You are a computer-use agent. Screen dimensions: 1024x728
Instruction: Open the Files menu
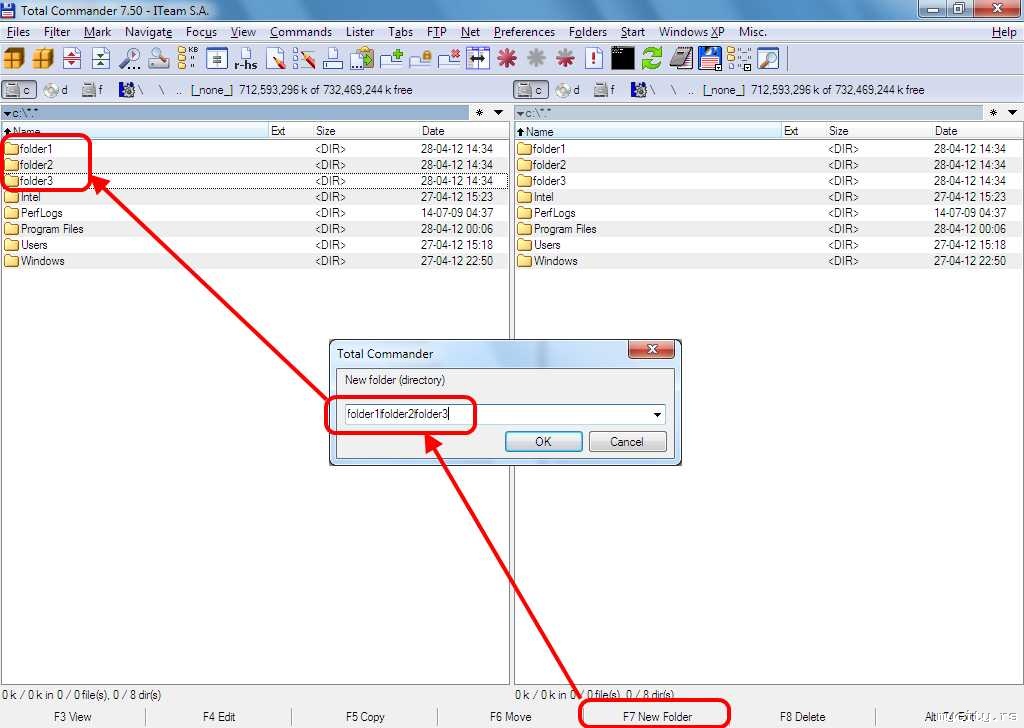coord(18,32)
